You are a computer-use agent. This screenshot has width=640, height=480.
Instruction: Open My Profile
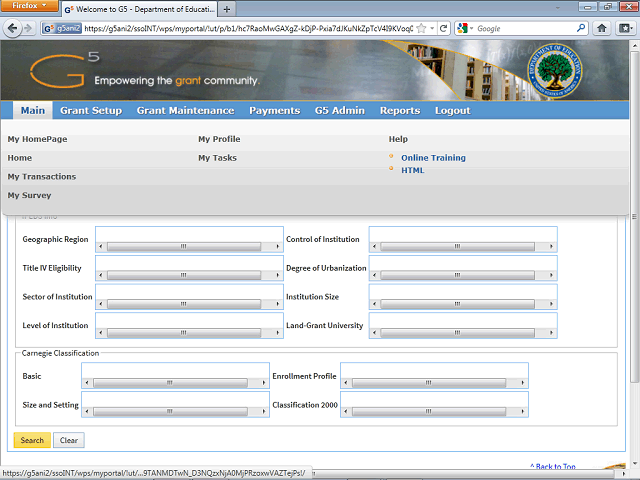(x=219, y=139)
